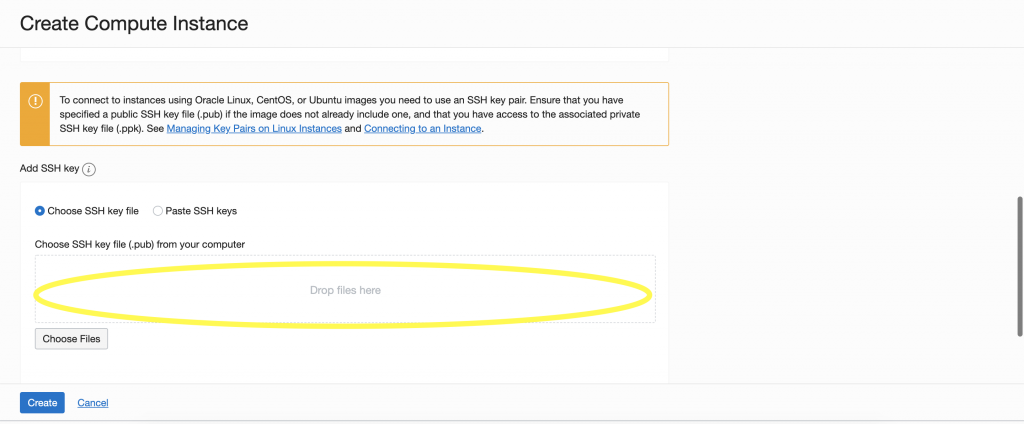The image size is (1024, 424).
Task: Click the empty white card above the warning banner
Action: click(x=344, y=55)
